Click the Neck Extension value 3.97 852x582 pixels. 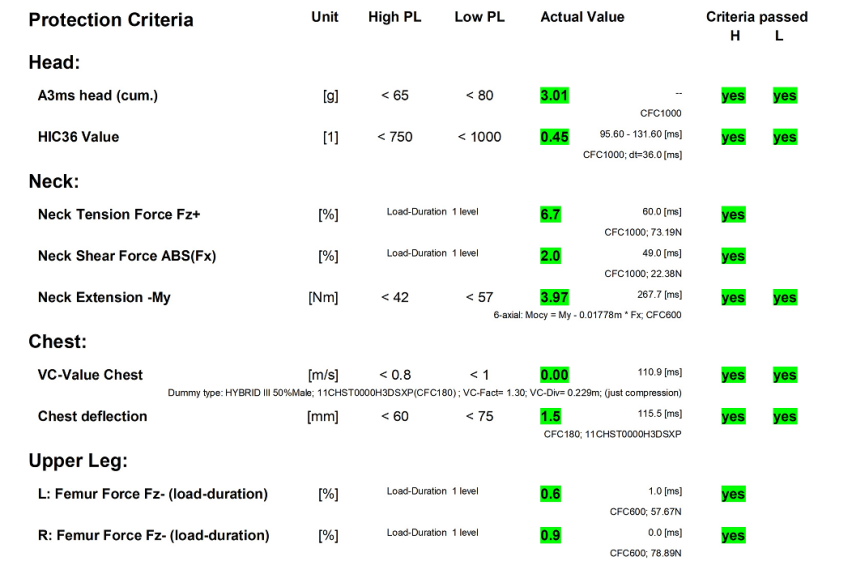click(554, 297)
